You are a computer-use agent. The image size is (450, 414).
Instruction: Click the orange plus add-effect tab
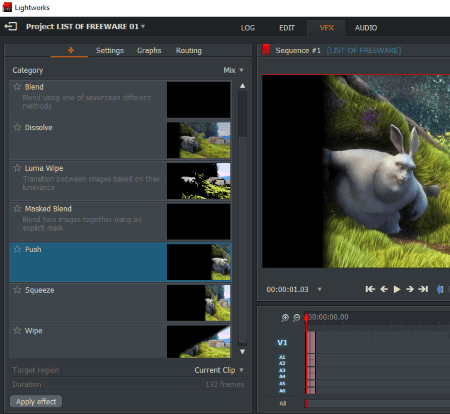[x=71, y=50]
